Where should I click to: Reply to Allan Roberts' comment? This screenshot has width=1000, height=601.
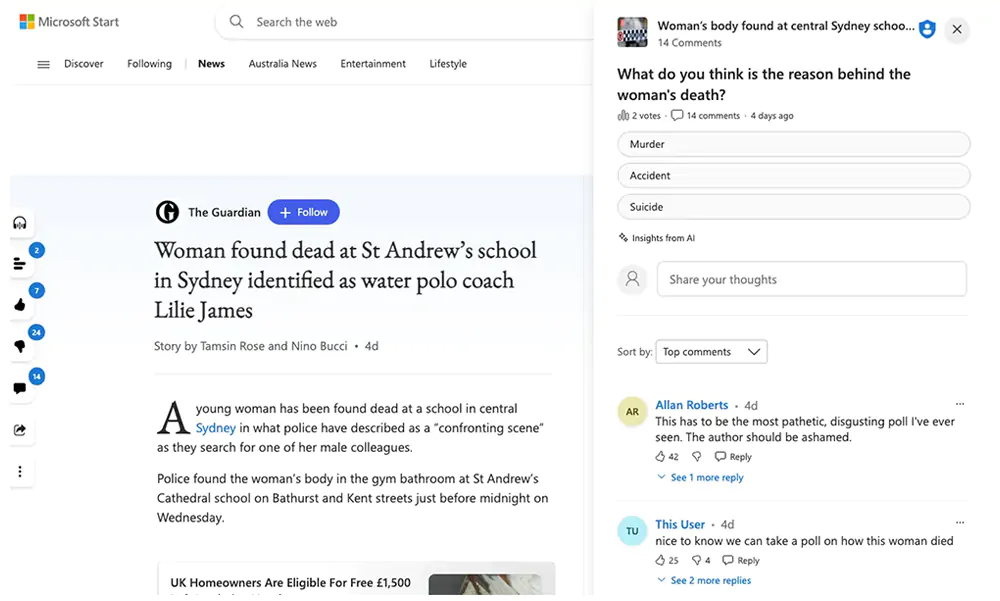pos(733,457)
